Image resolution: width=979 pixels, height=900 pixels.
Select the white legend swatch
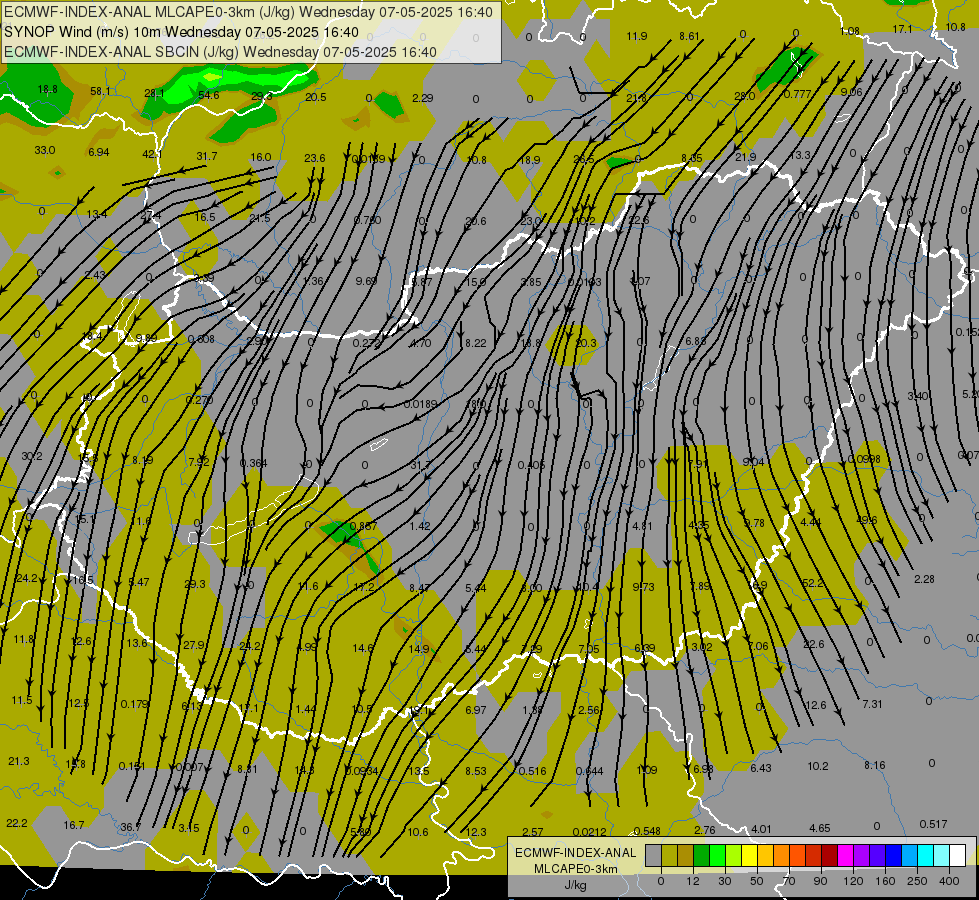[x=957, y=855]
